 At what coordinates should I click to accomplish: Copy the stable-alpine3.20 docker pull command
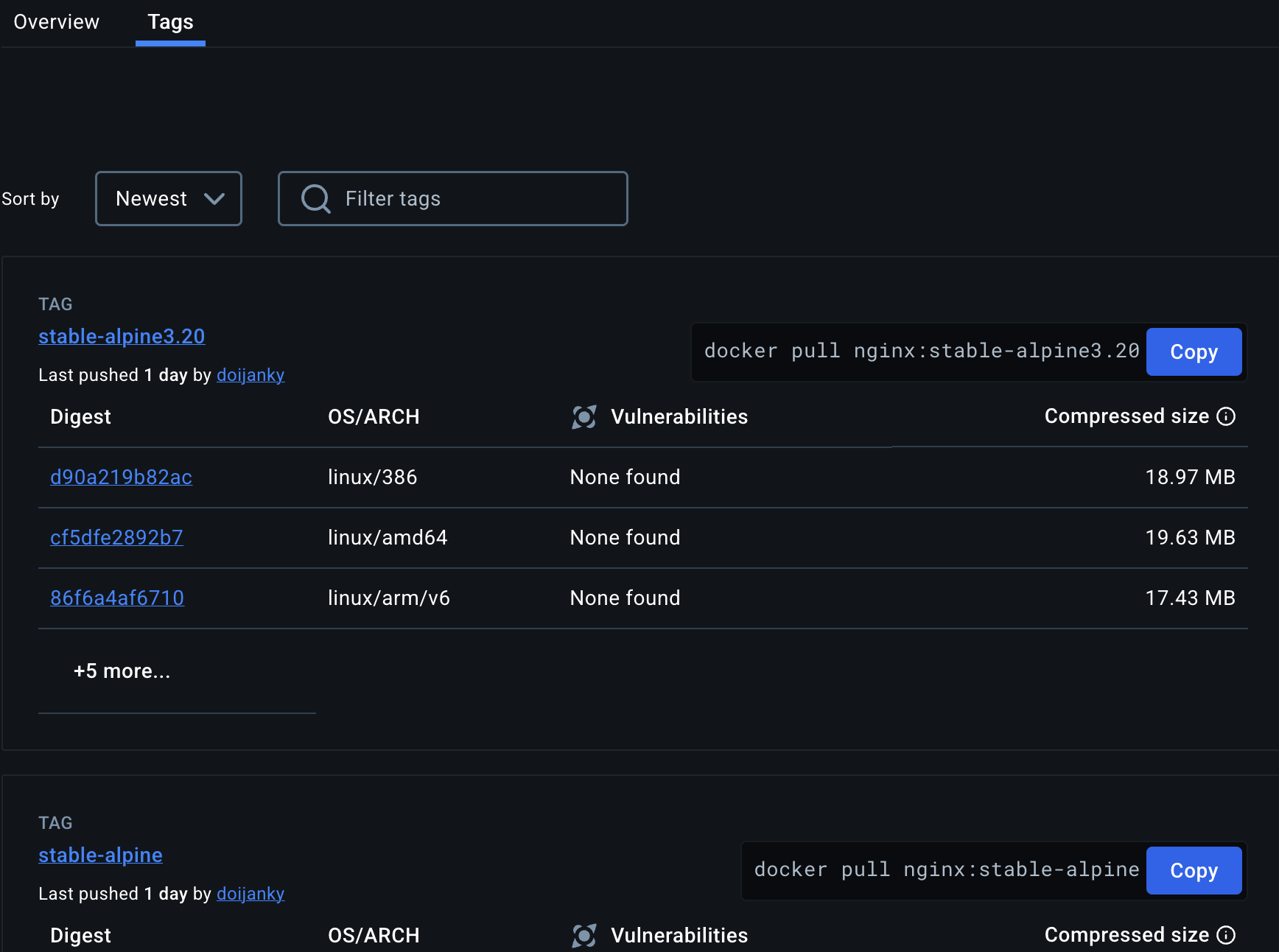point(1194,352)
